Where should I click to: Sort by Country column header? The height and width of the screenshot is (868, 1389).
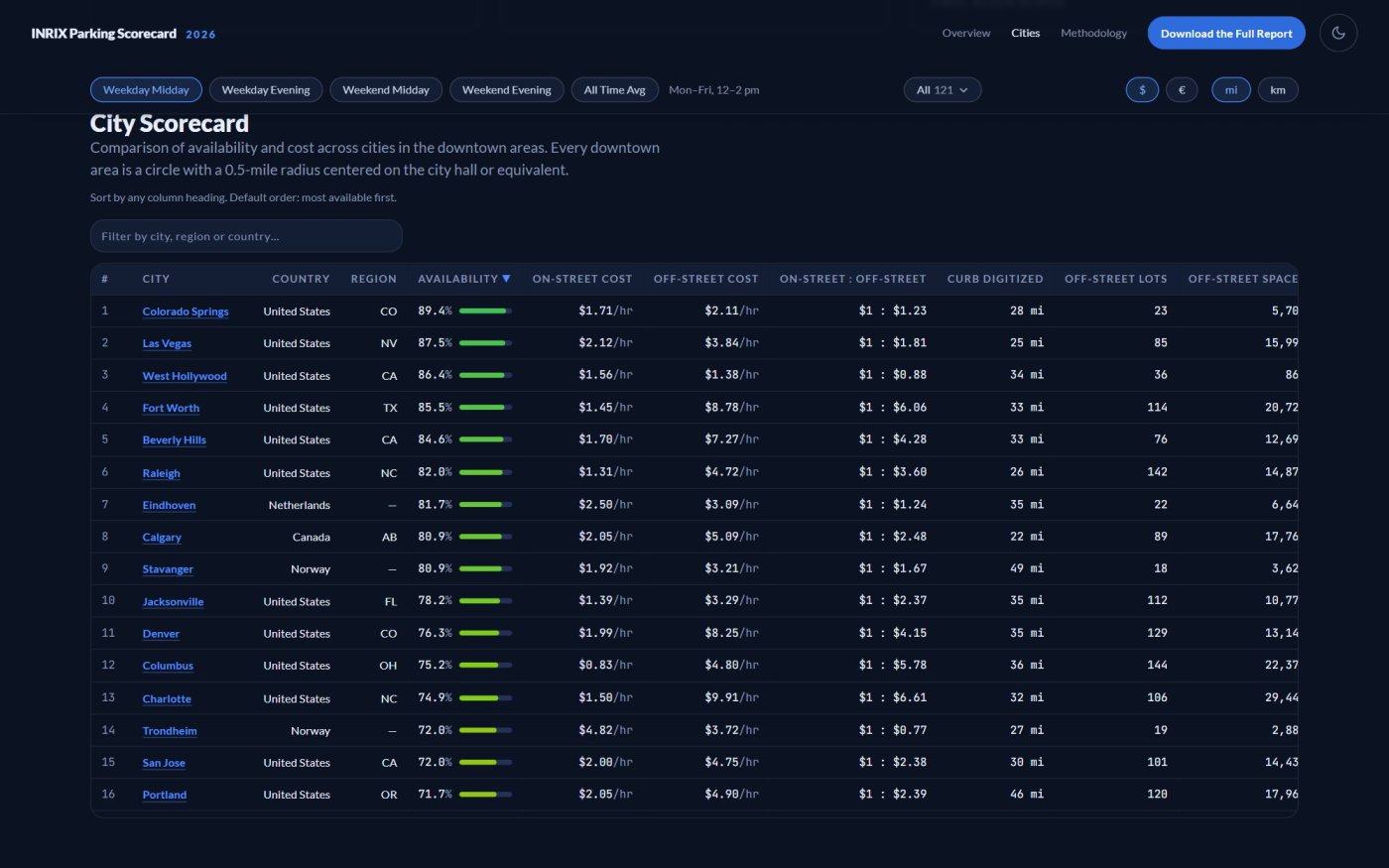click(301, 279)
